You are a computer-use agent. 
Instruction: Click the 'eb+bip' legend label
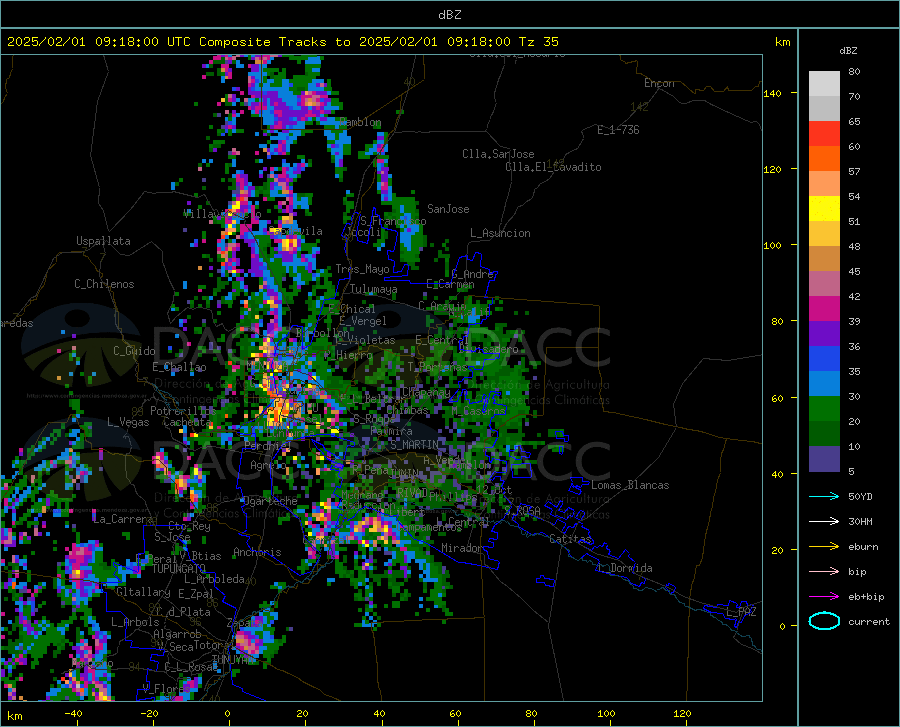point(866,597)
